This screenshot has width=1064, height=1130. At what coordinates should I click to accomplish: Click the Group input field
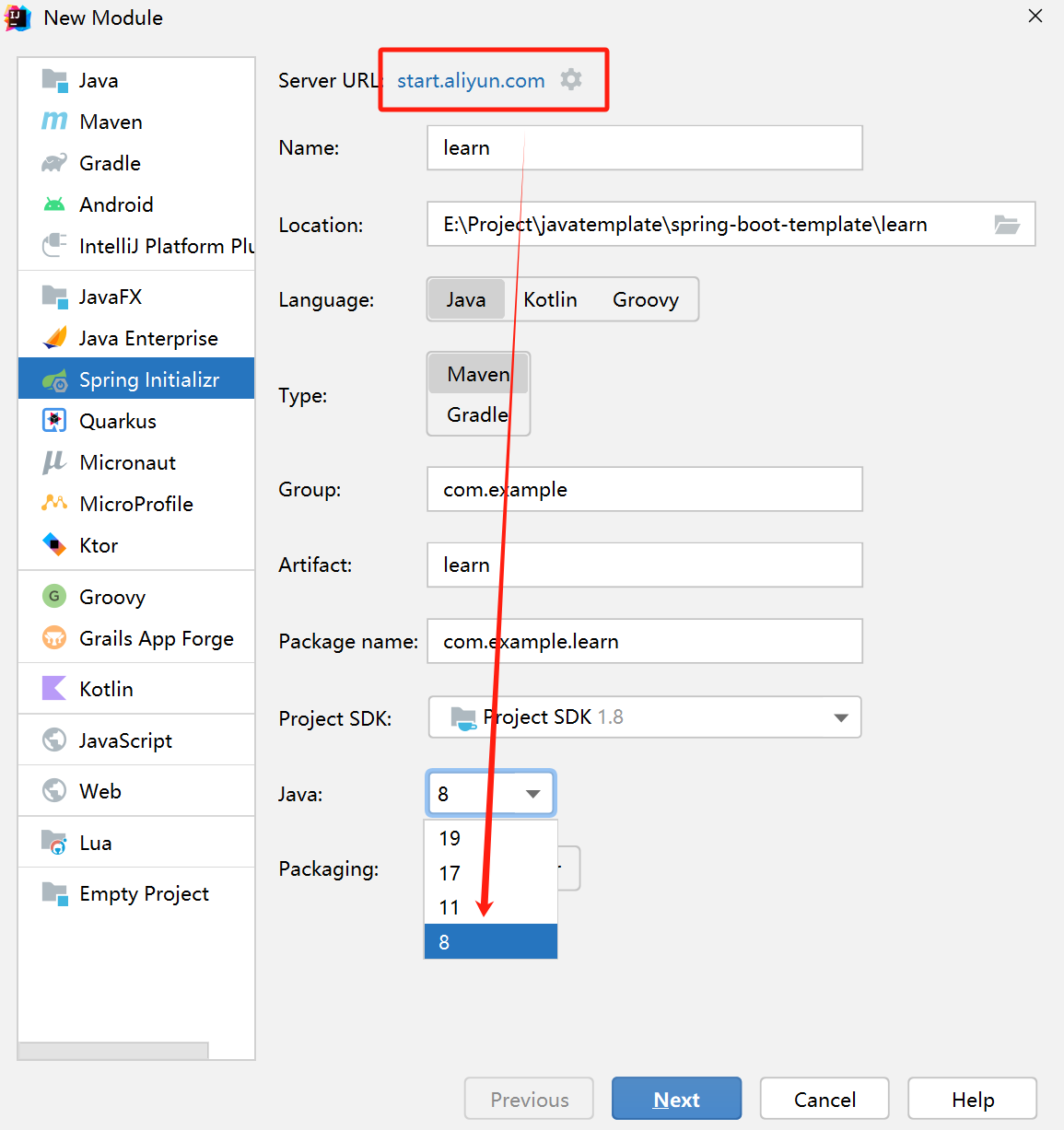tap(645, 489)
